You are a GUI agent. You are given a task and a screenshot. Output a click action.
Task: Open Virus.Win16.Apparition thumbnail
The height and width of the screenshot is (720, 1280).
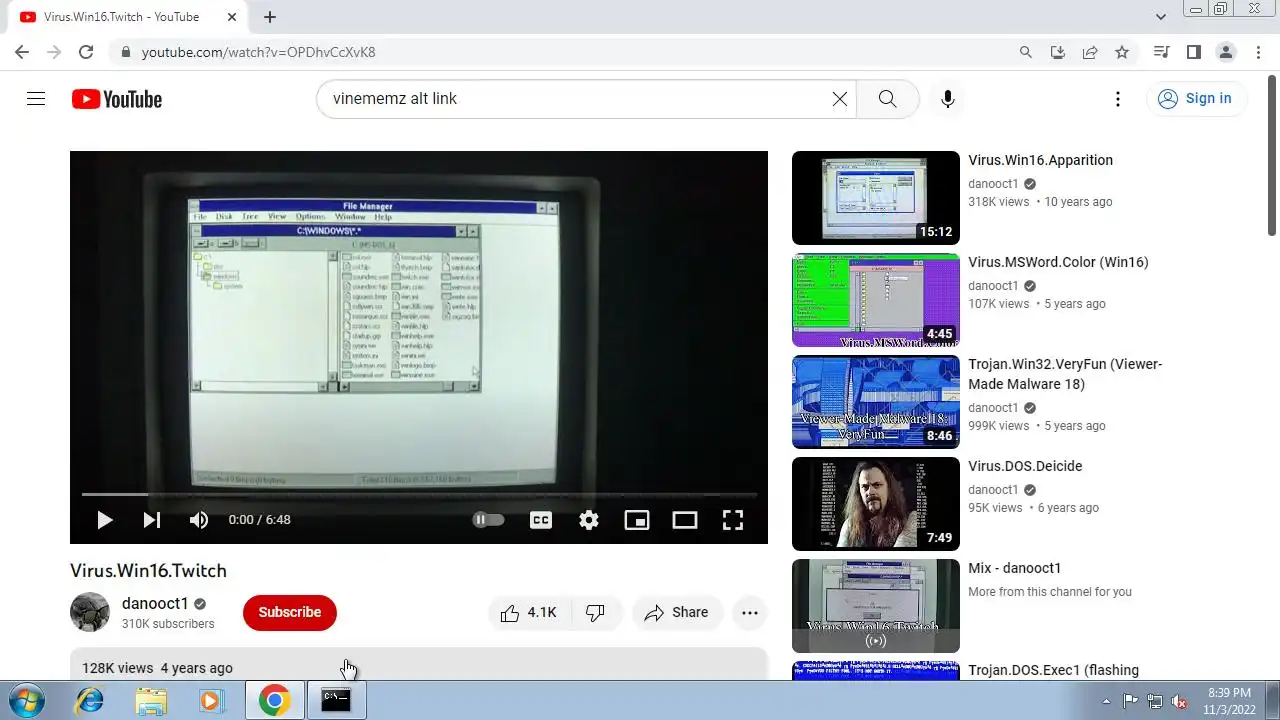pyautogui.click(x=876, y=198)
